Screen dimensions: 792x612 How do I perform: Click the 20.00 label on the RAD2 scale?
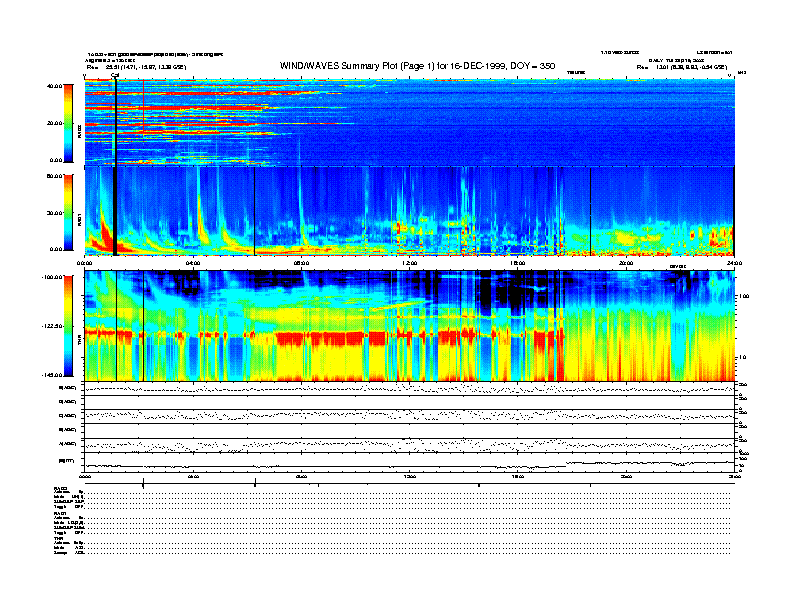54,123
